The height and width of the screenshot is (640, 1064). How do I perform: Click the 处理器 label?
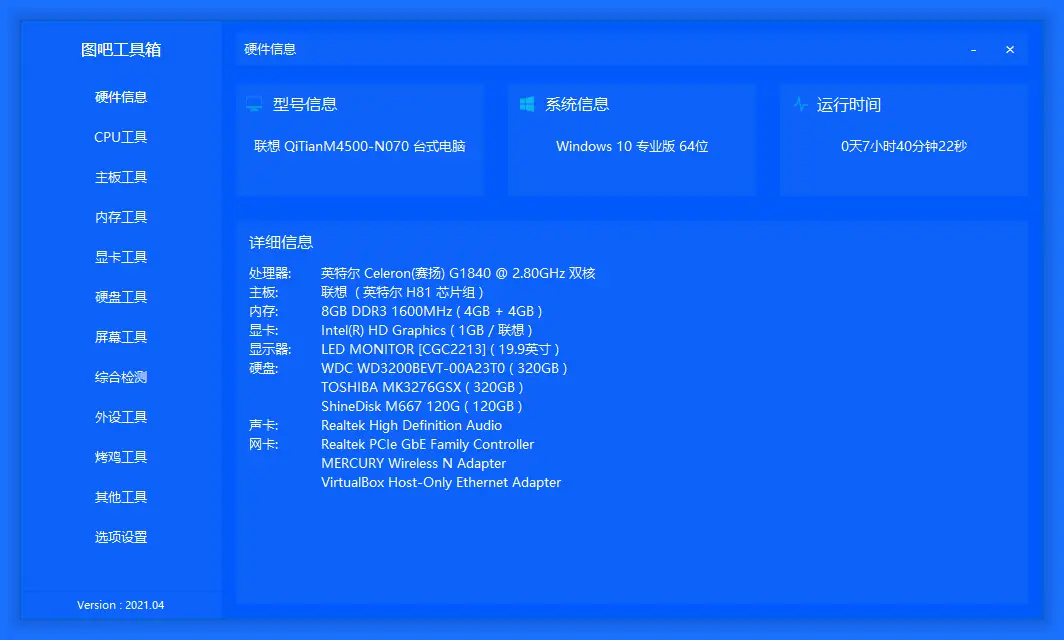point(270,273)
